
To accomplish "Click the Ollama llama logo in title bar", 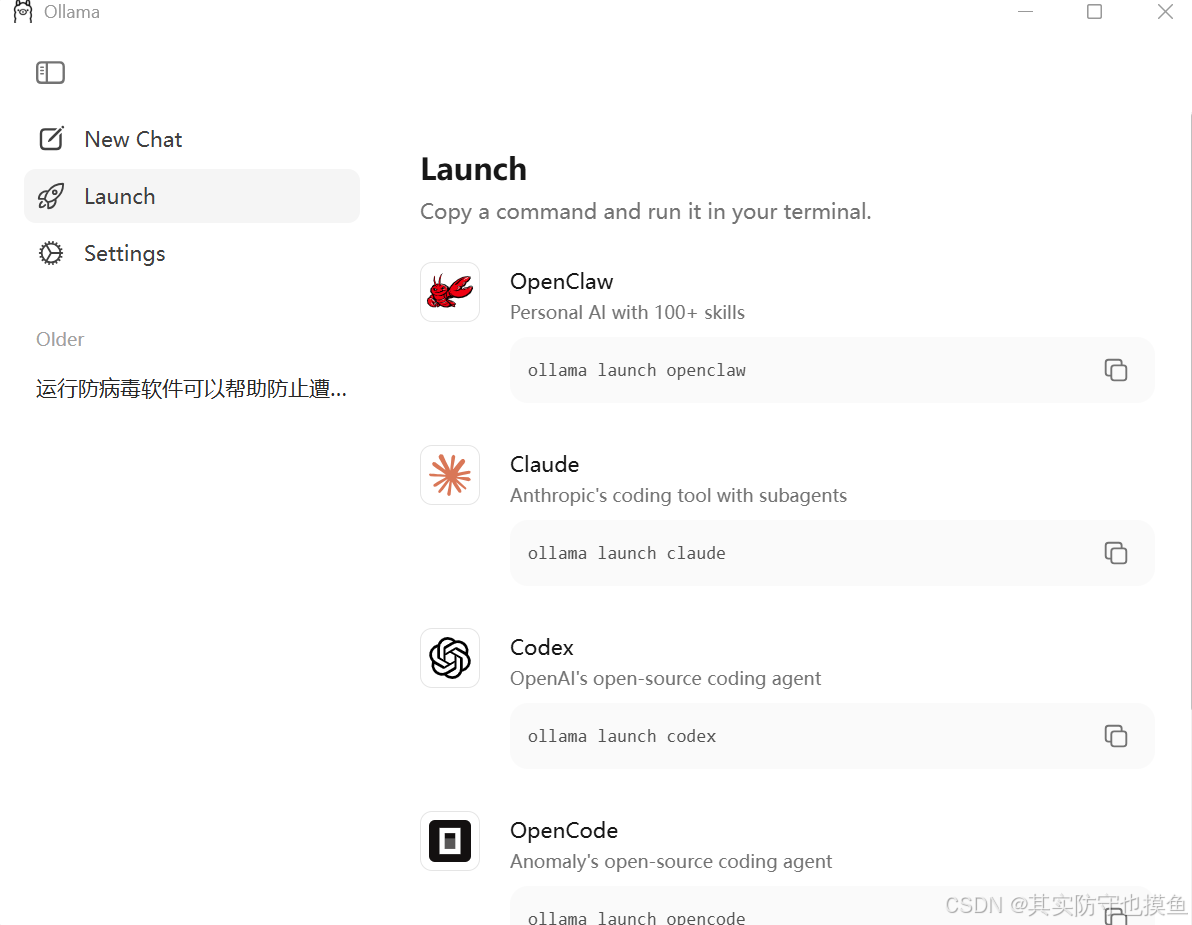I will [x=23, y=11].
